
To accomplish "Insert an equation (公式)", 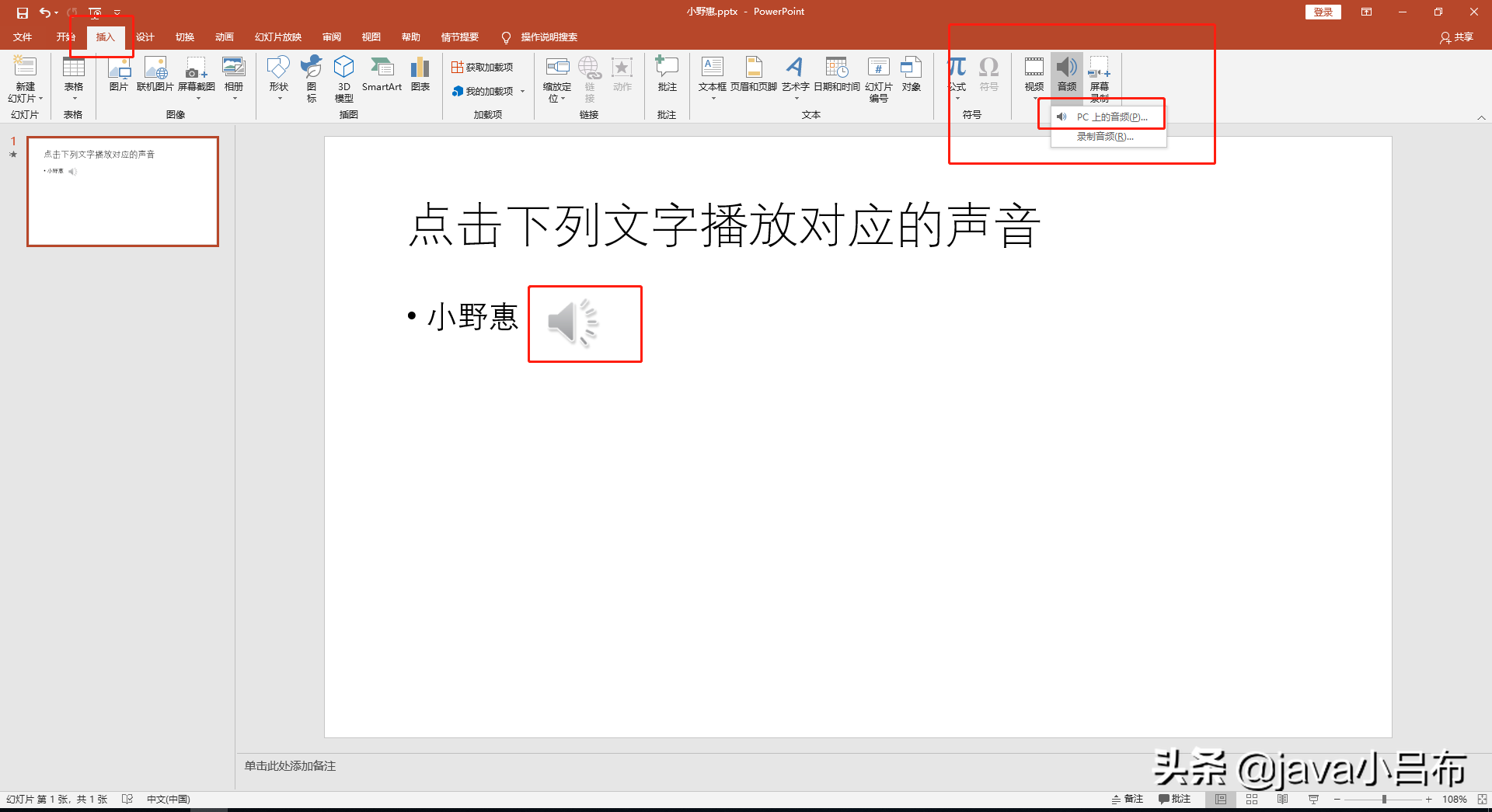I will coord(957,78).
